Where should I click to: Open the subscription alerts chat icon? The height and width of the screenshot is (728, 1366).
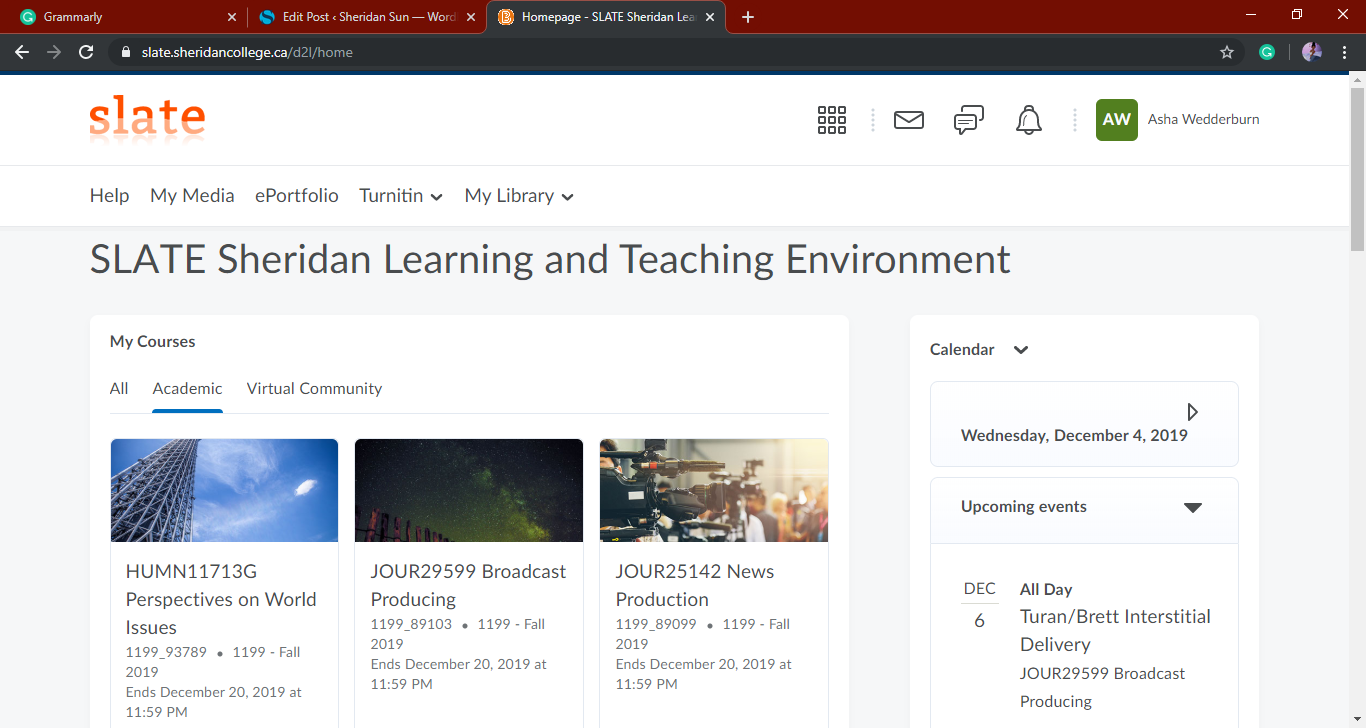click(968, 120)
